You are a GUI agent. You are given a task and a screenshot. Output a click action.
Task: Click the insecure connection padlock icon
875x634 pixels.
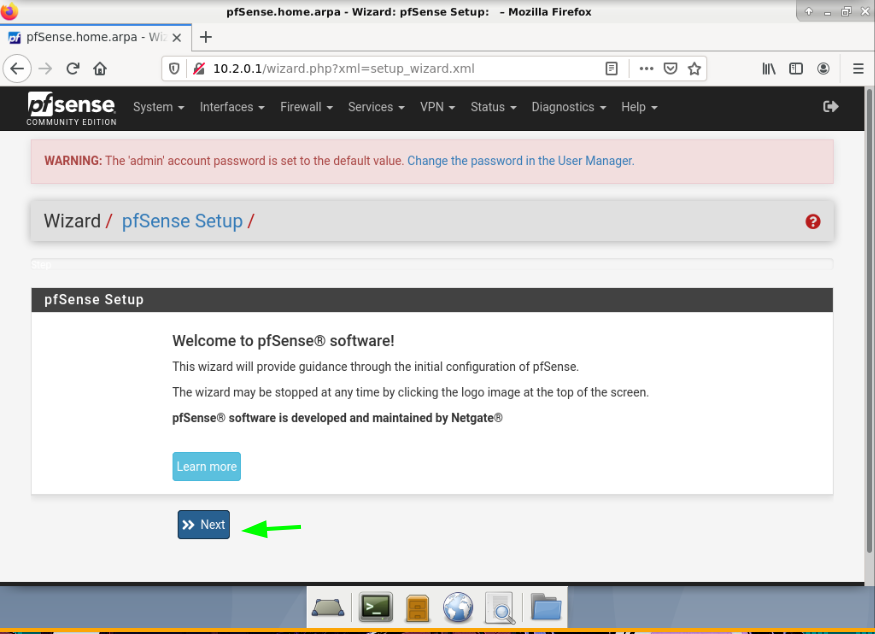click(199, 69)
